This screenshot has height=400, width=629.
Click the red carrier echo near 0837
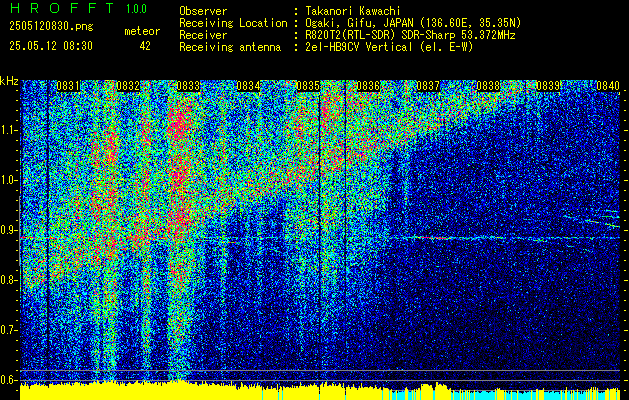tap(432, 238)
